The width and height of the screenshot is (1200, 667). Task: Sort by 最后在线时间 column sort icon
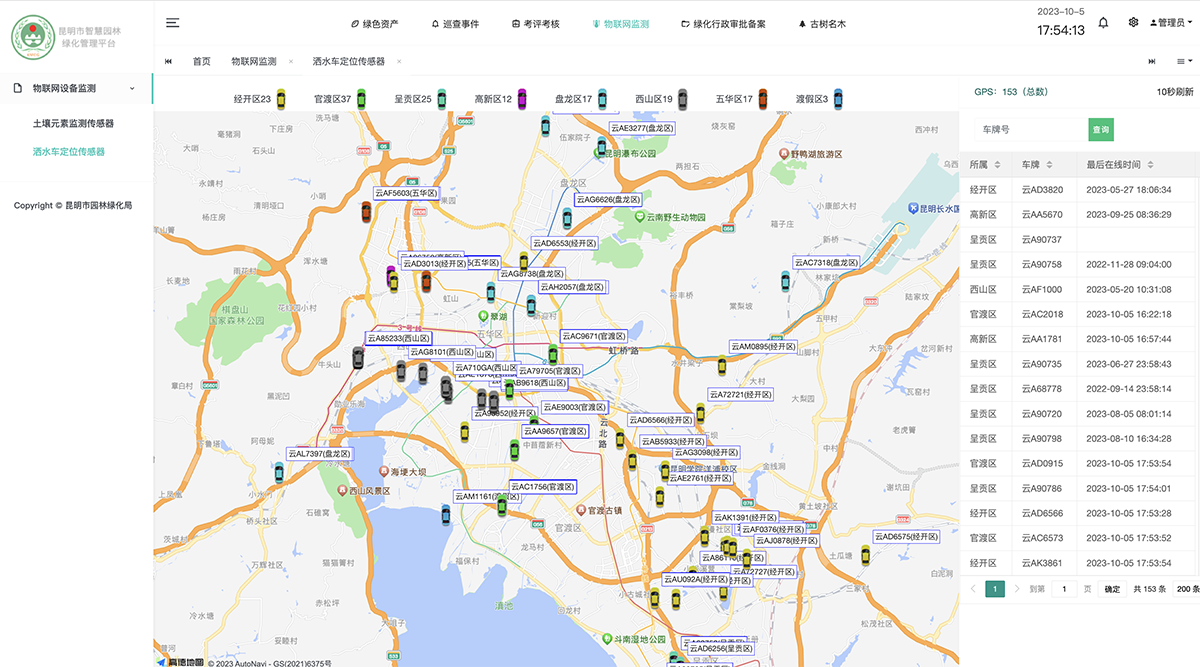click(1150, 165)
